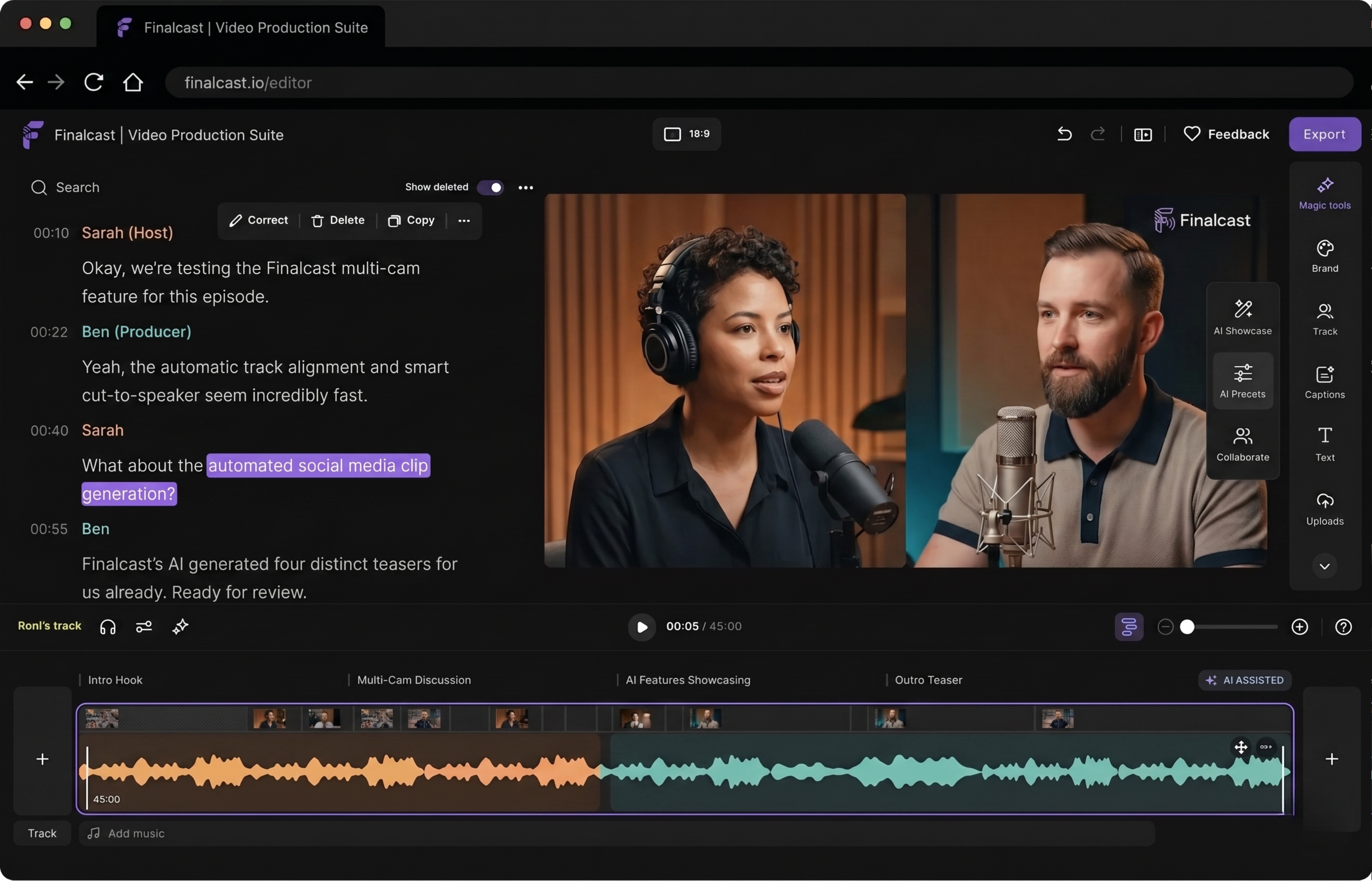This screenshot has width=1372, height=881.
Task: Go to the browser home page
Action: pos(133,82)
